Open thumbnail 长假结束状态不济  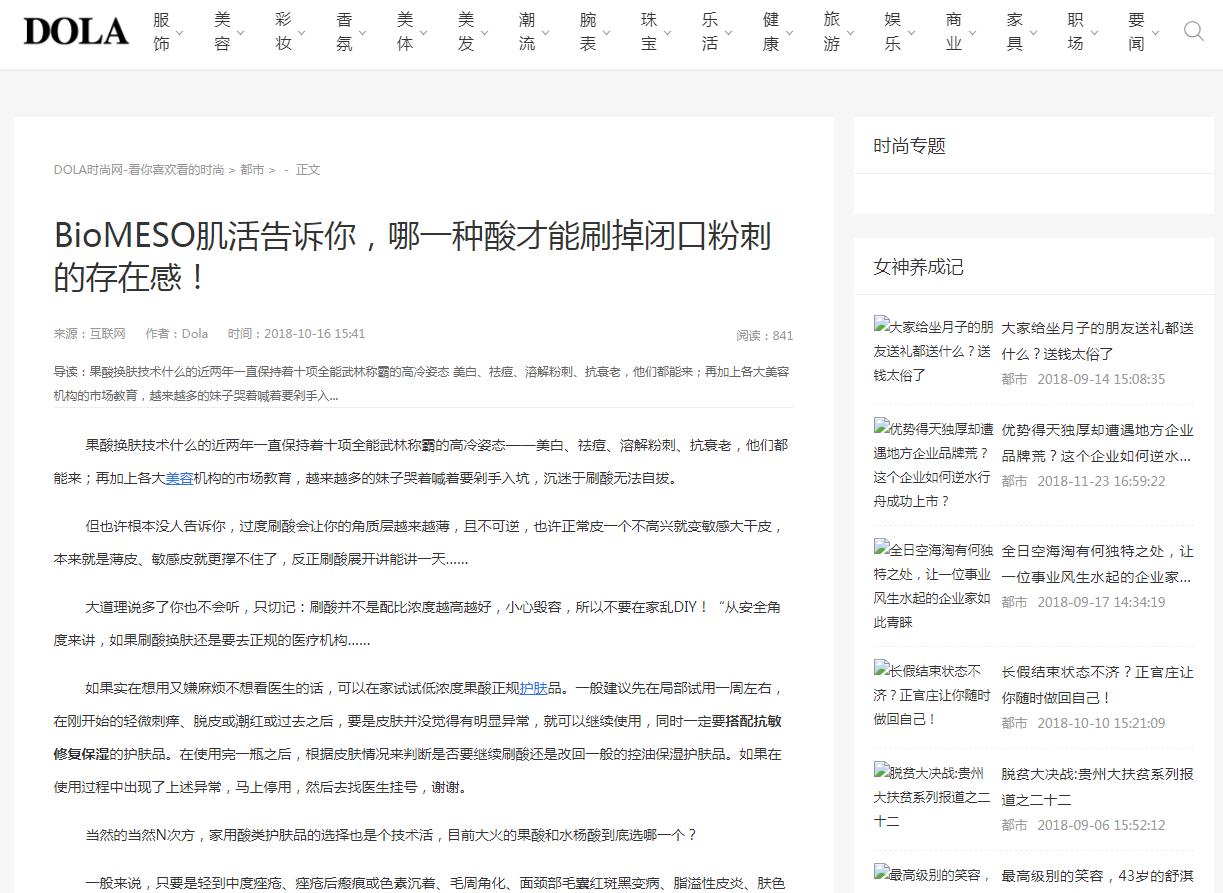coord(933,695)
